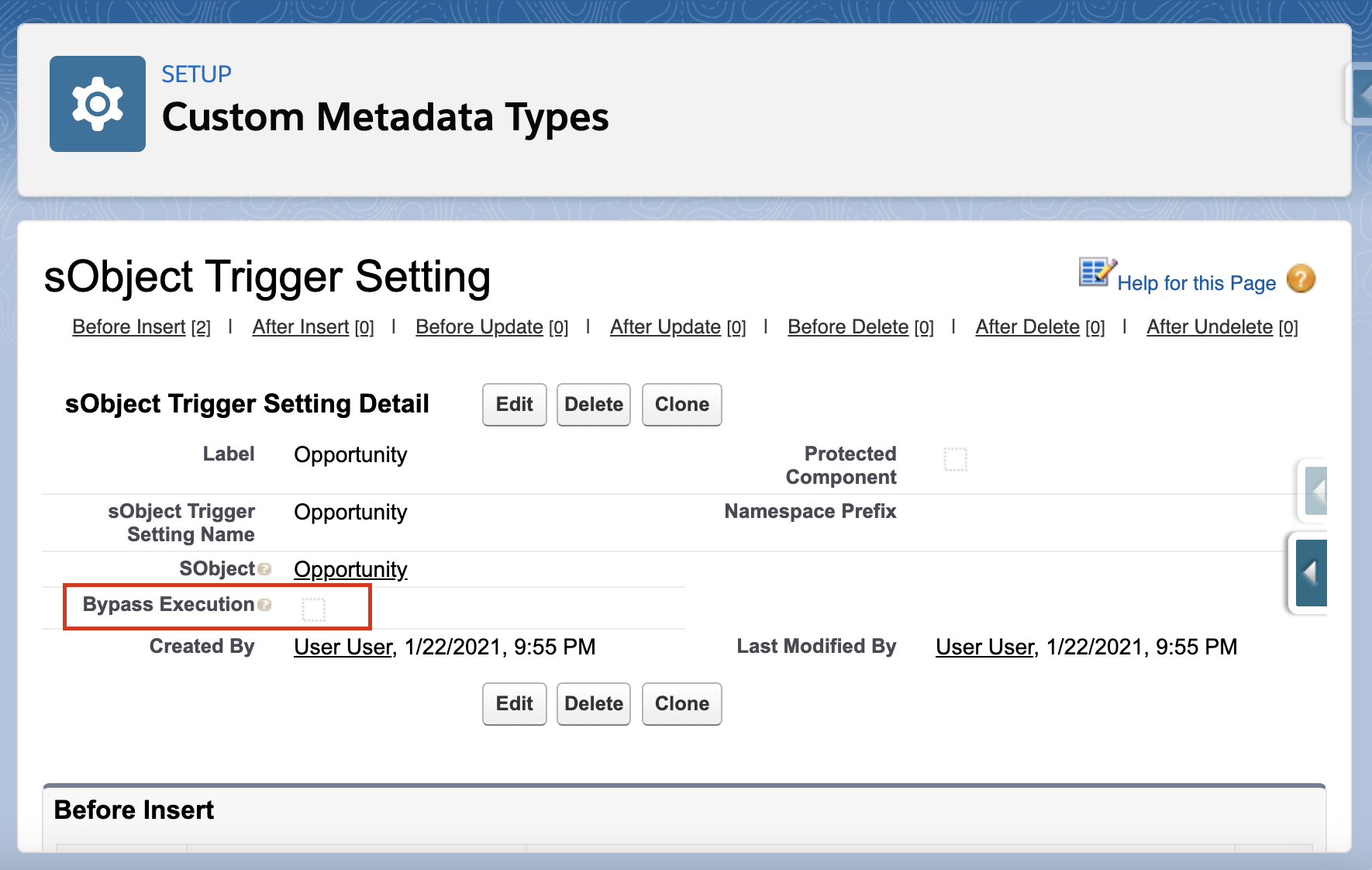Click the Custom Metadata Types heading
The width and height of the screenshot is (1372, 870).
click(385, 118)
